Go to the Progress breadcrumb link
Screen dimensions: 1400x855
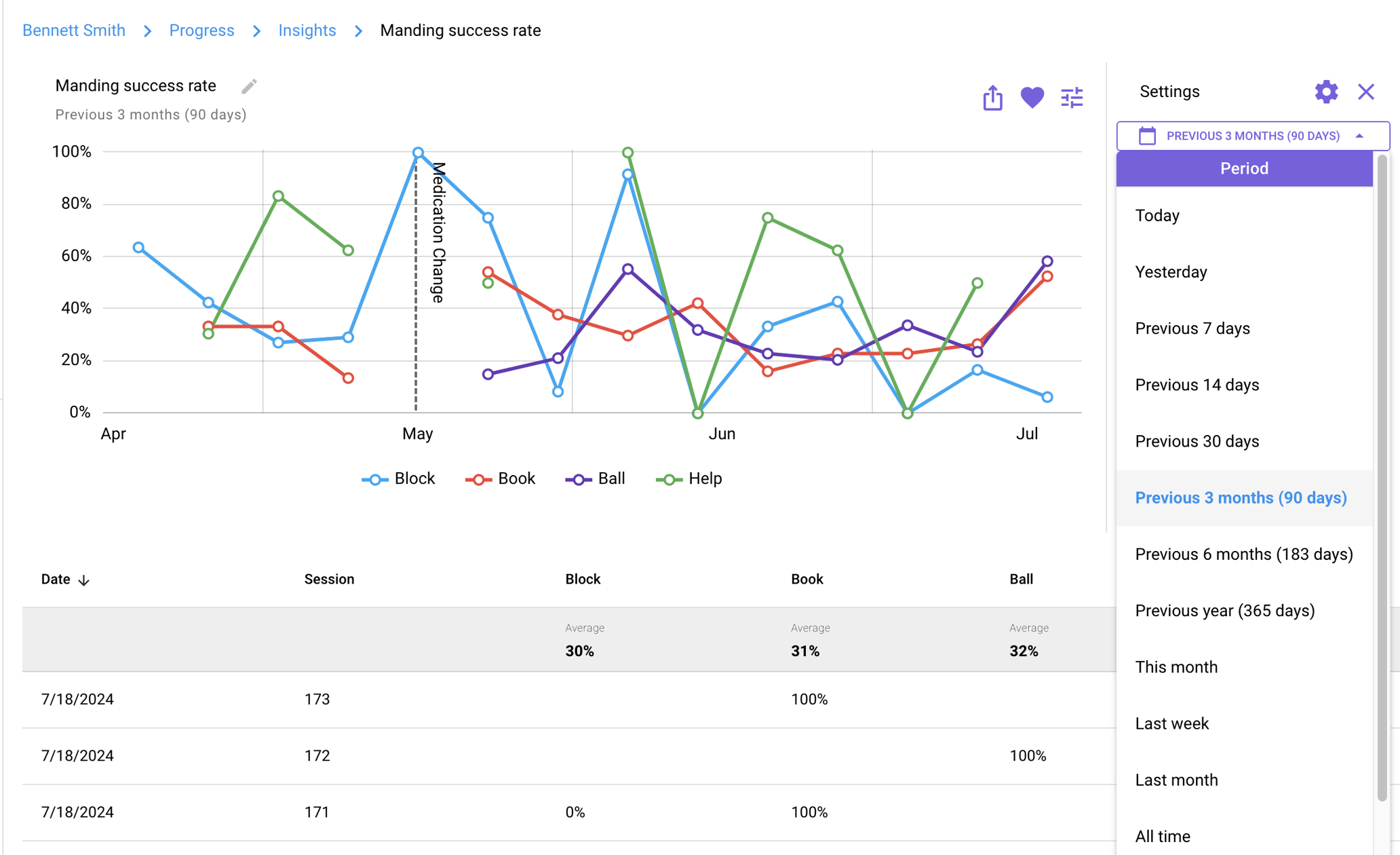click(x=201, y=31)
